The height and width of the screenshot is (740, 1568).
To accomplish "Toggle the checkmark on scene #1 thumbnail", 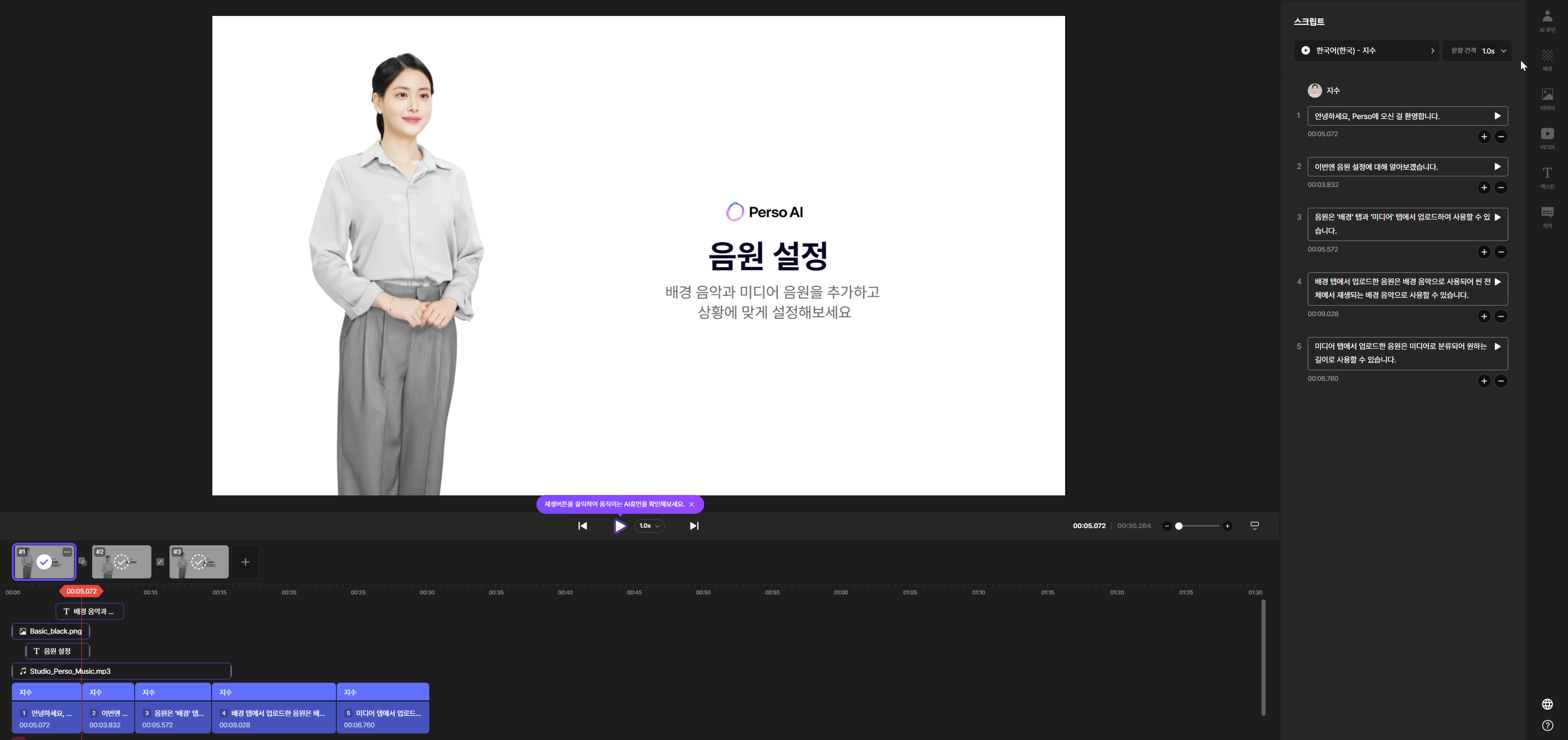I will pos(44,562).
